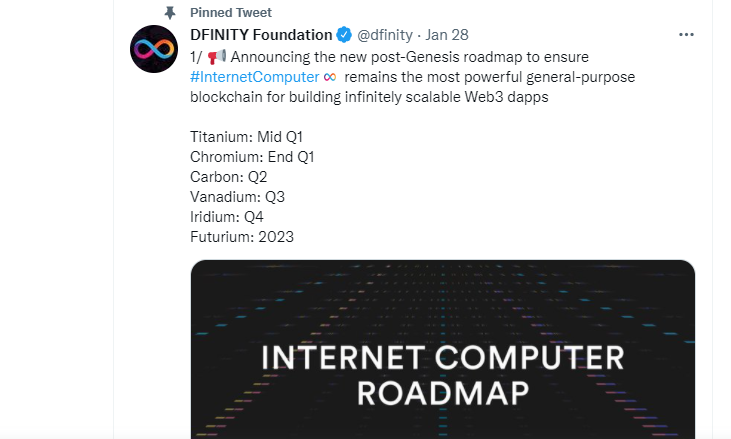This screenshot has width=731, height=439.
Task: Click the red megaphone emoji
Action: coord(217,57)
